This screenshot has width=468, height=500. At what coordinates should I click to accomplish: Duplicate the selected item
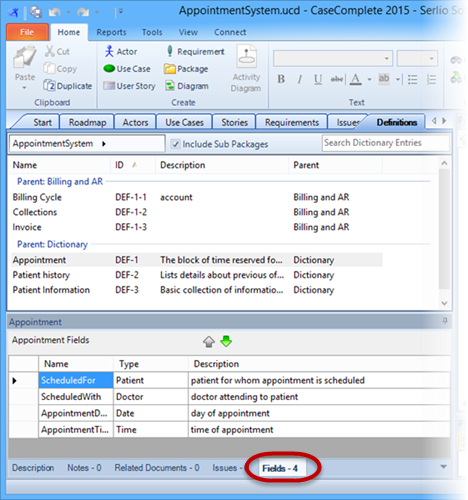click(x=68, y=86)
